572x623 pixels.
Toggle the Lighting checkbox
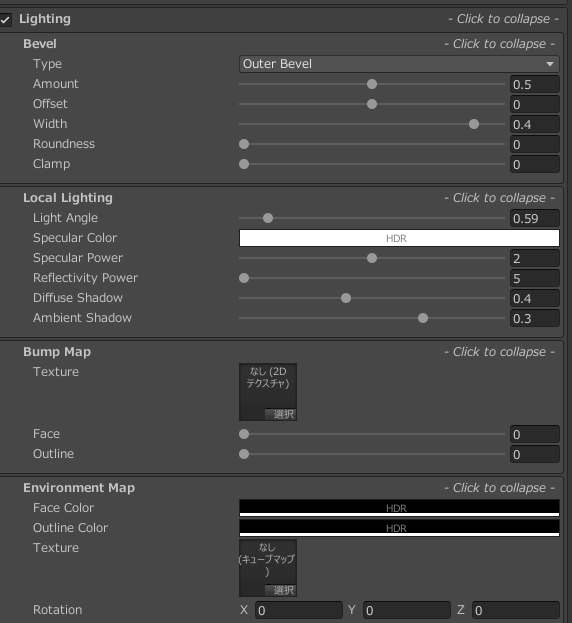pos(5,19)
